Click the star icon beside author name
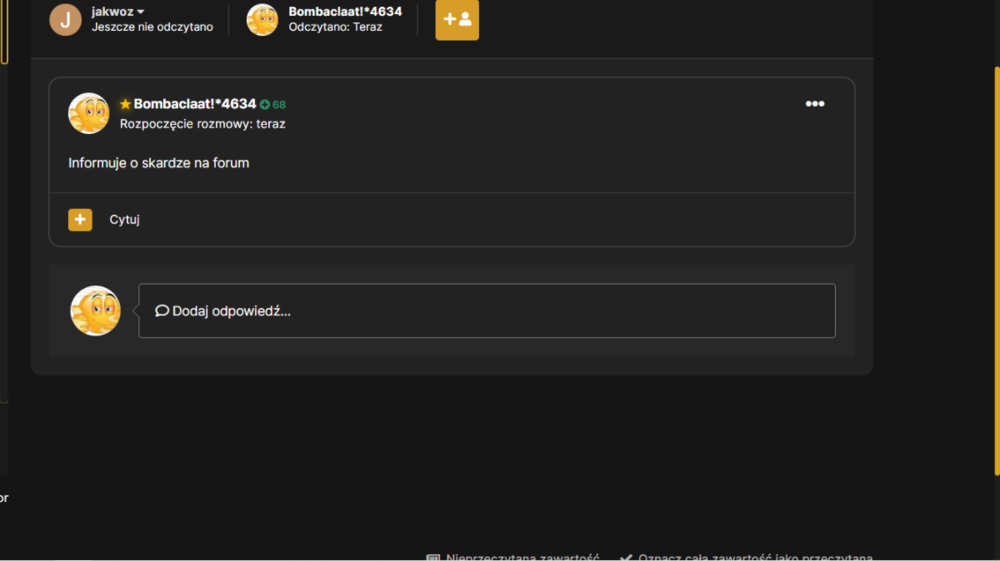The width and height of the screenshot is (1000, 561). pyautogui.click(x=125, y=103)
